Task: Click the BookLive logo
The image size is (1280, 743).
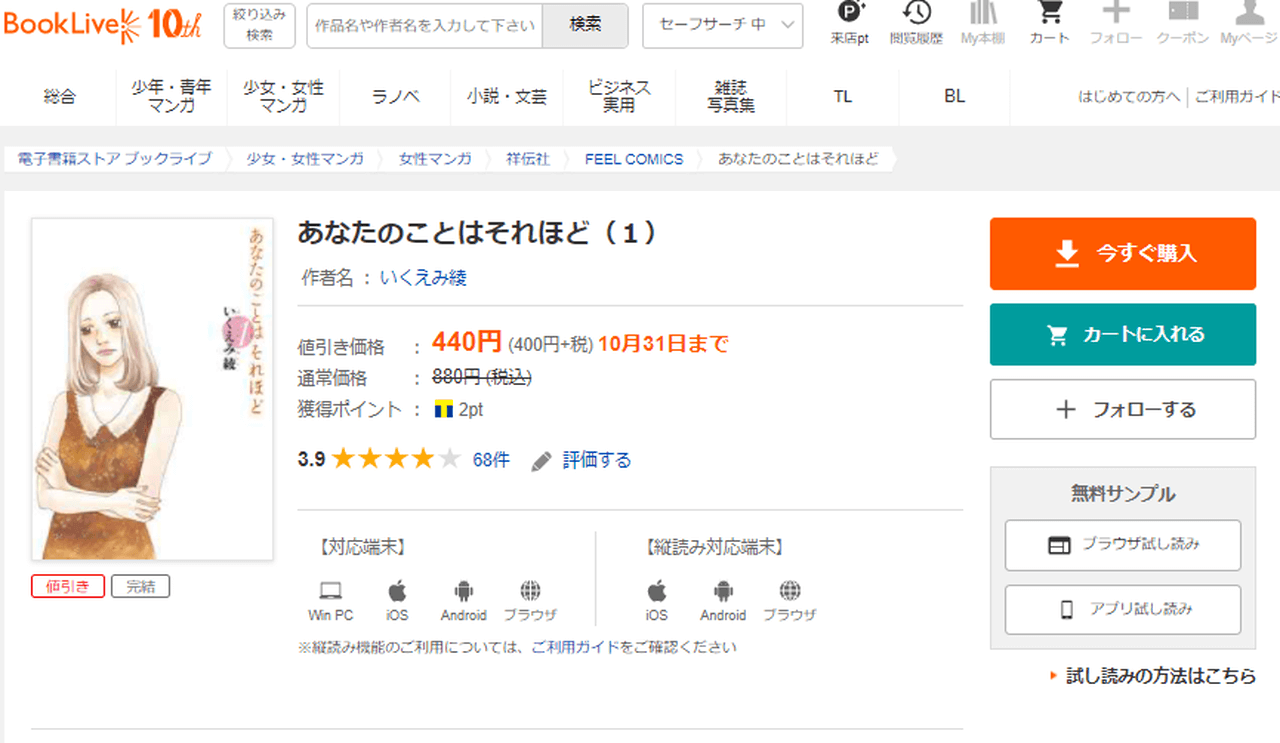Action: (102, 25)
